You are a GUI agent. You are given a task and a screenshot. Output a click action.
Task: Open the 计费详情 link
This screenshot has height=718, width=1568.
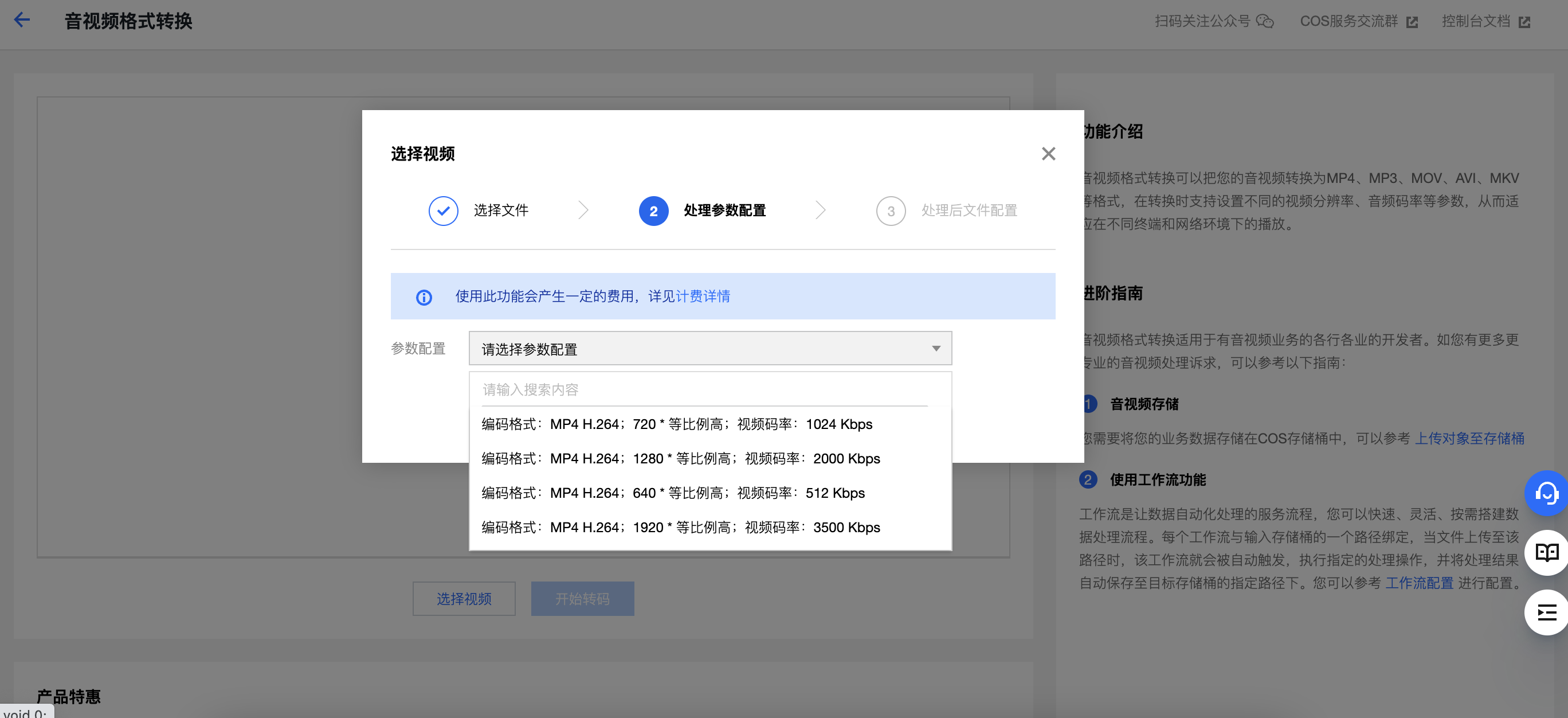703,296
